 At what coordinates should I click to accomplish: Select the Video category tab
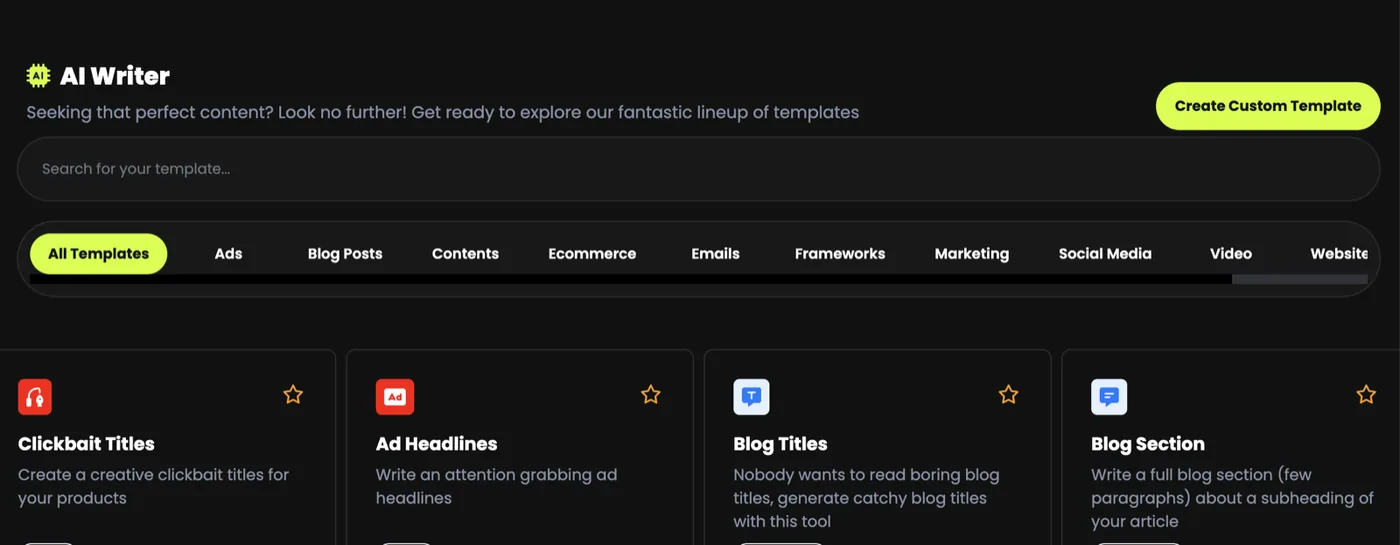click(x=1231, y=253)
